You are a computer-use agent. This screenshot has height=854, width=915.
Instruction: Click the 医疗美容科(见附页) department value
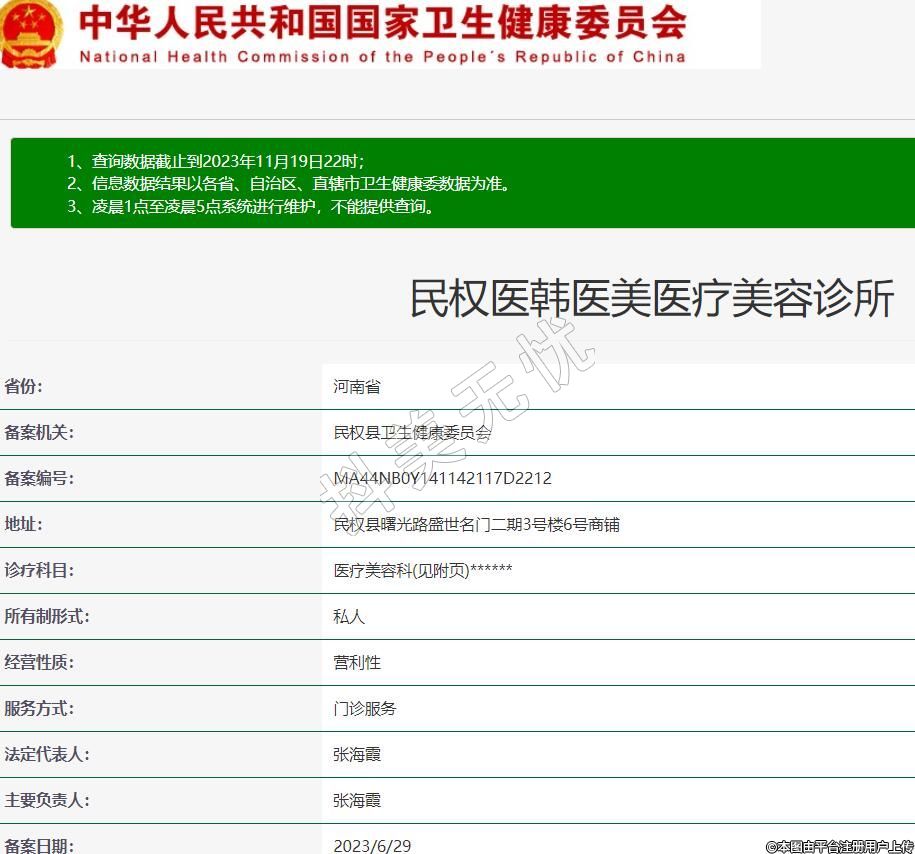(423, 570)
